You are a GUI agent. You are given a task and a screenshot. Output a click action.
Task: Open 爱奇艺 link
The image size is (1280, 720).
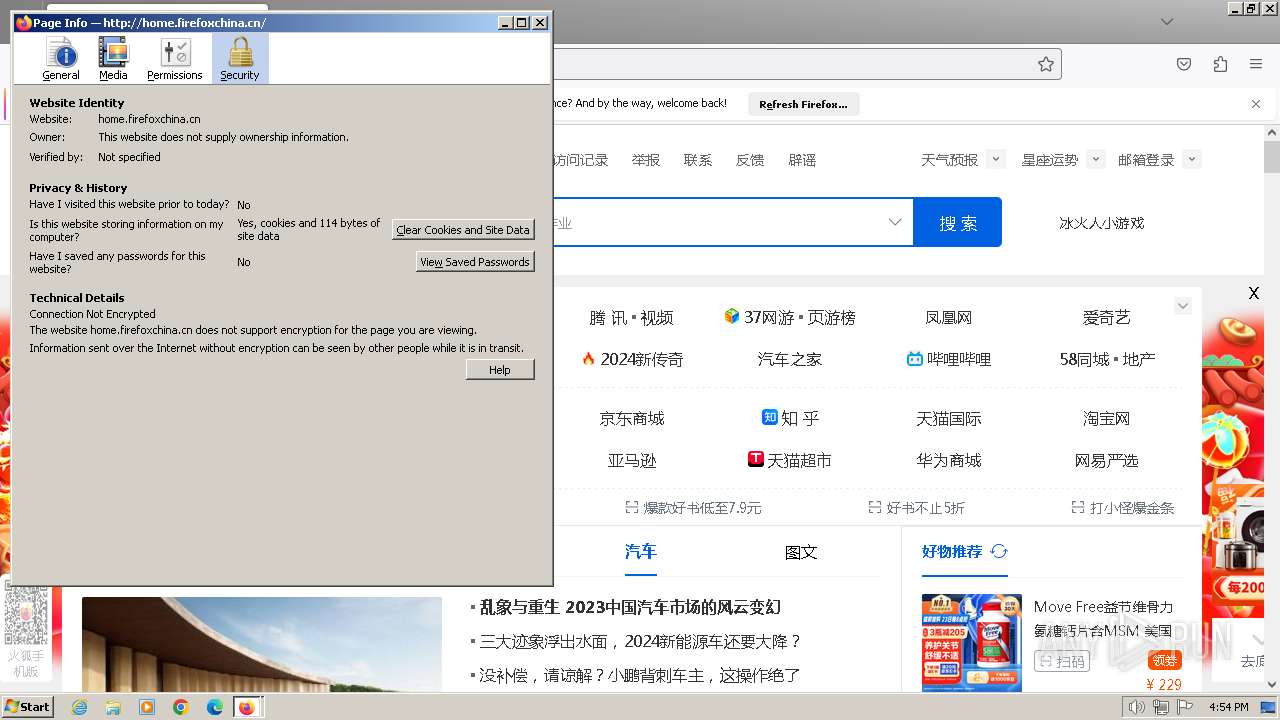click(x=1106, y=318)
